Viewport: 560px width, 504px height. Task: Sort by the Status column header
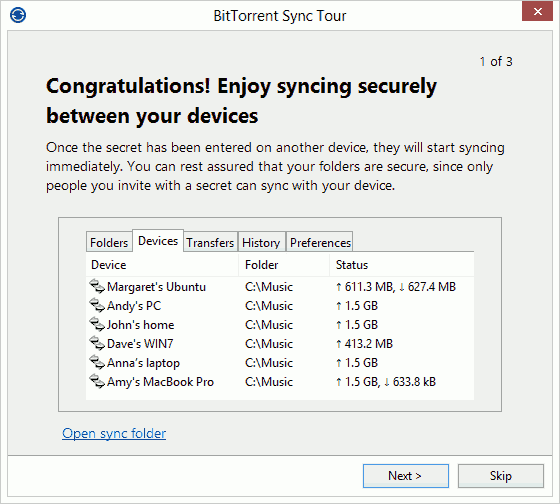[402, 265]
